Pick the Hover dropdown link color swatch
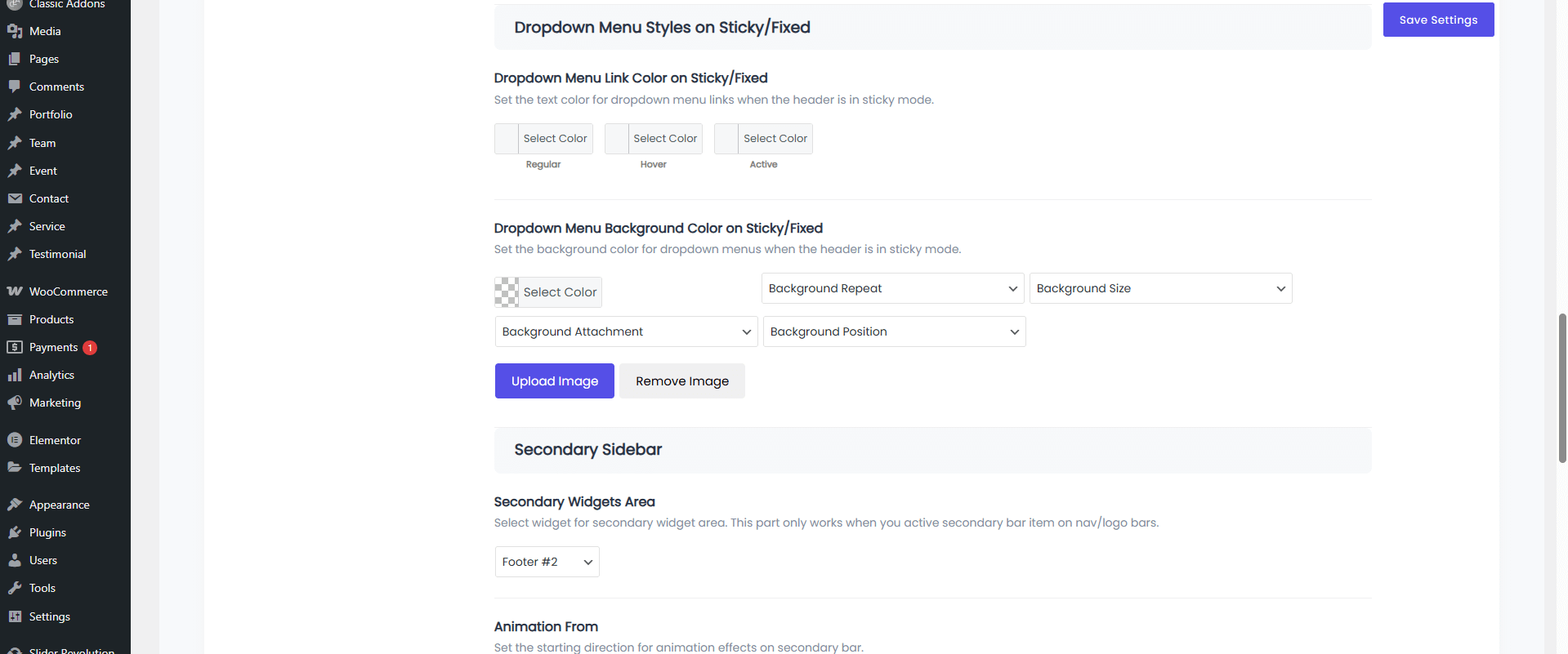Image resolution: width=1568 pixels, height=654 pixels. [x=617, y=139]
